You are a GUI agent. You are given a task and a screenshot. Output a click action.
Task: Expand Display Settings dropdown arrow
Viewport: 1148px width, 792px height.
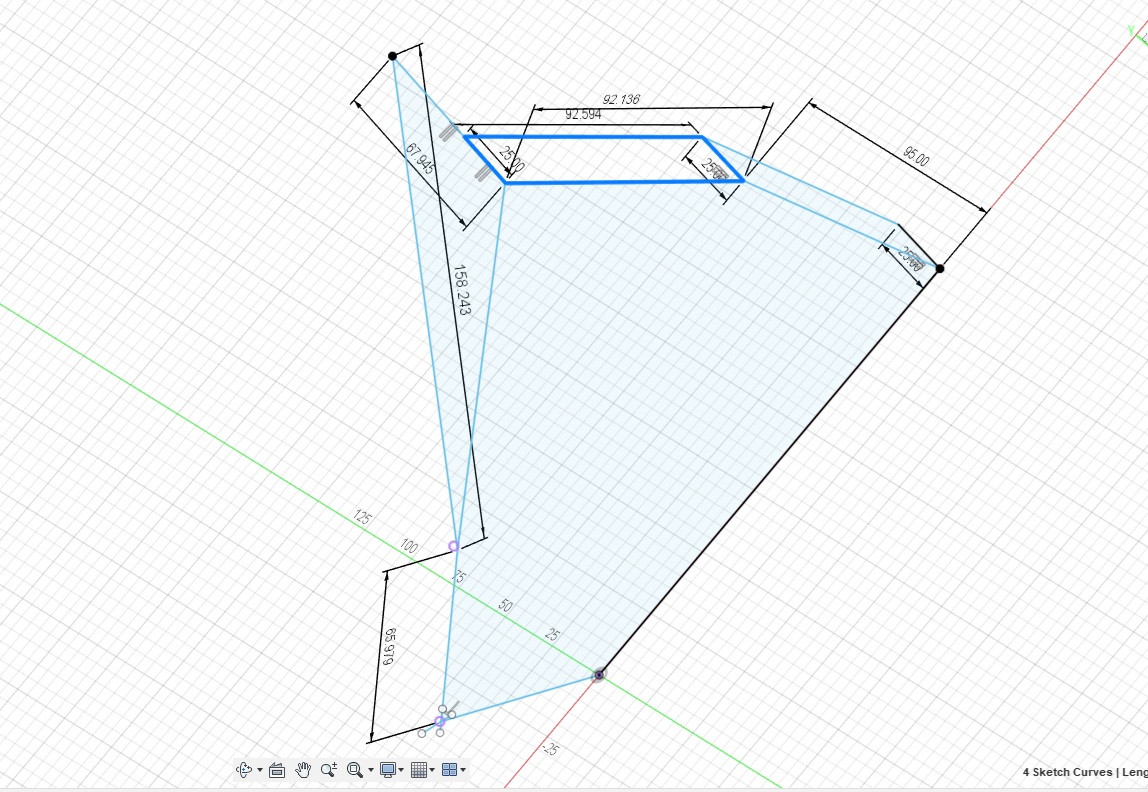click(401, 769)
